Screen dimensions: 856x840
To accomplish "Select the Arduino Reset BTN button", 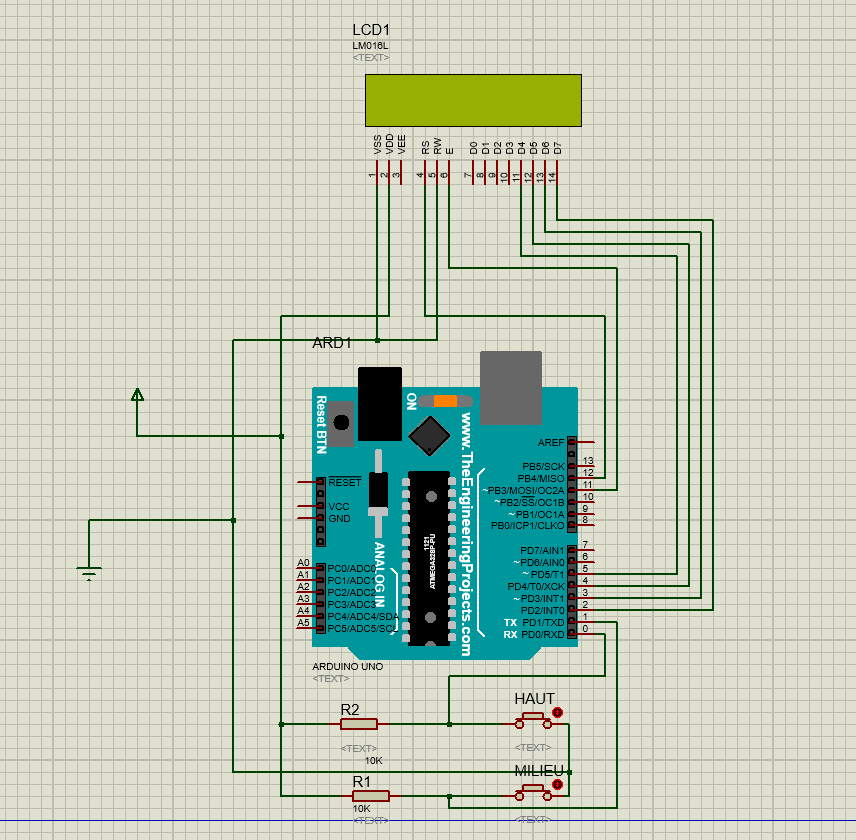I will (341, 423).
